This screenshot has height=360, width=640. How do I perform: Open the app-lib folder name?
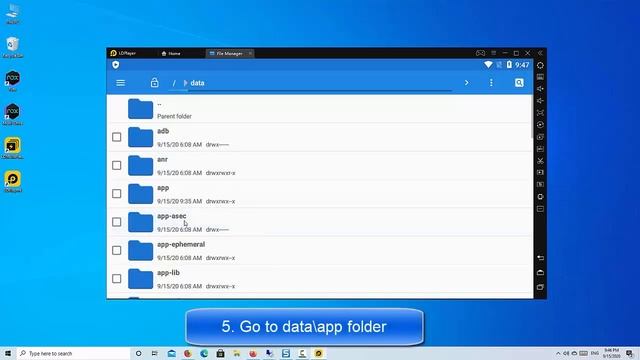click(x=168, y=273)
